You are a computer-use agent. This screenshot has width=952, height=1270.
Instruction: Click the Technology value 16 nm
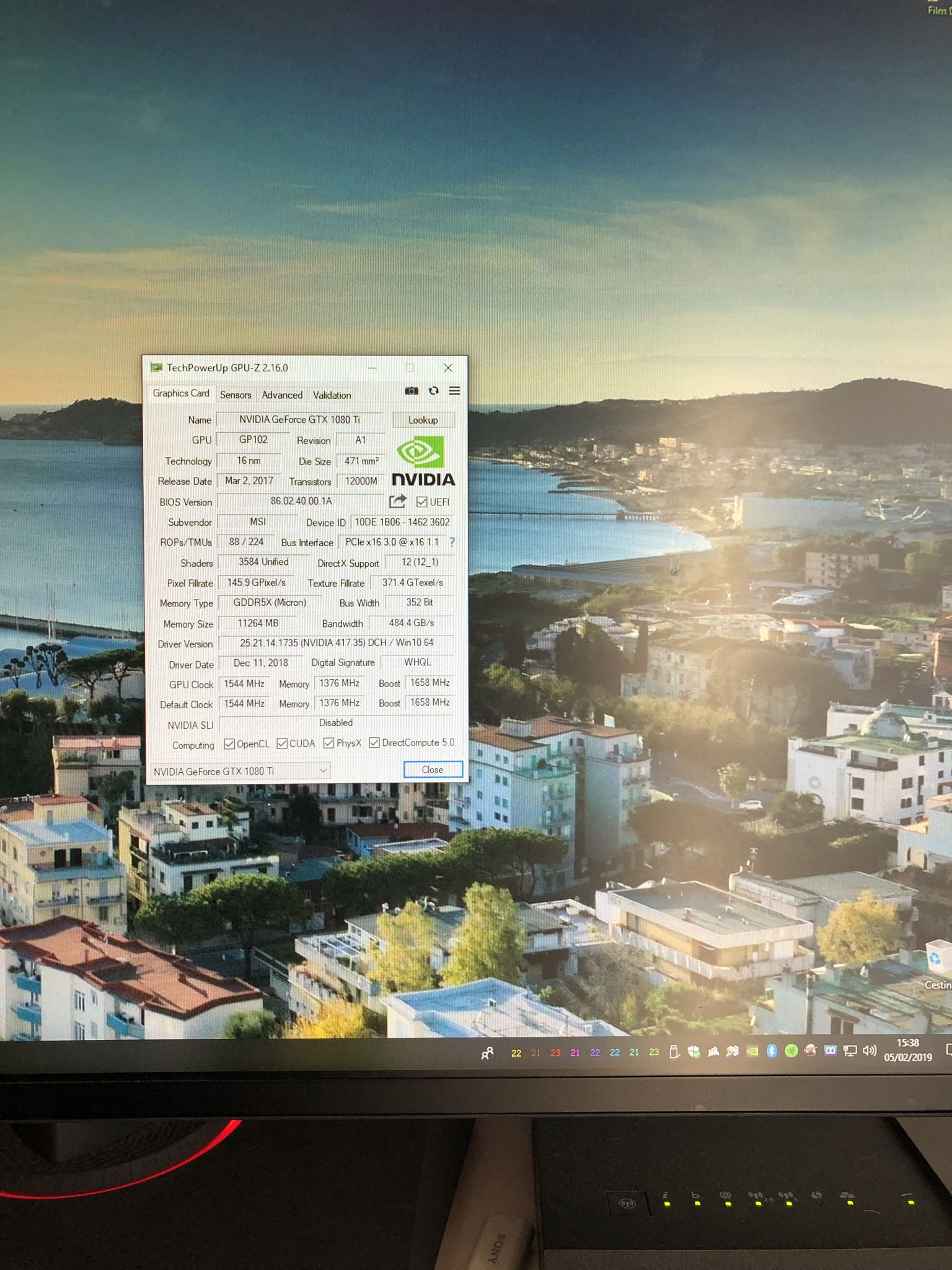(x=249, y=461)
